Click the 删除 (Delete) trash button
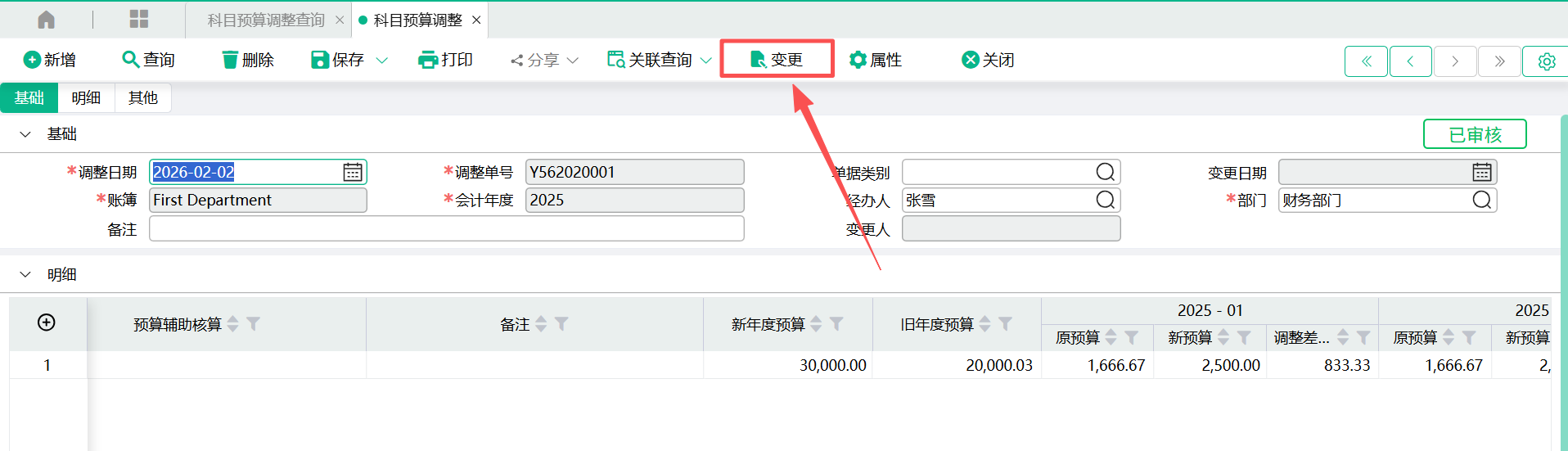1568x451 pixels. [x=248, y=60]
